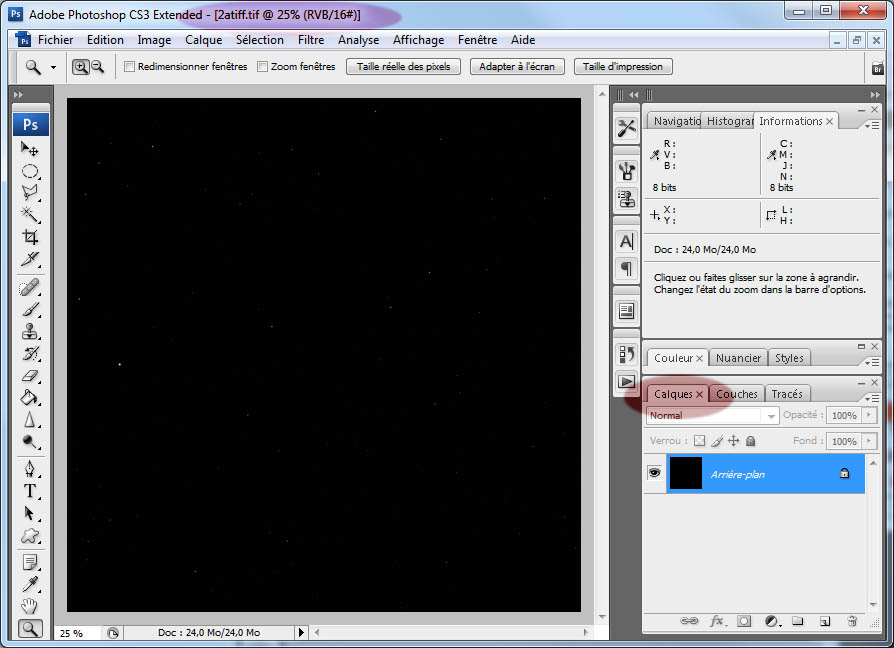Screen dimensions: 894x648
Task: Open Opacité slider arrow
Action: [869, 415]
